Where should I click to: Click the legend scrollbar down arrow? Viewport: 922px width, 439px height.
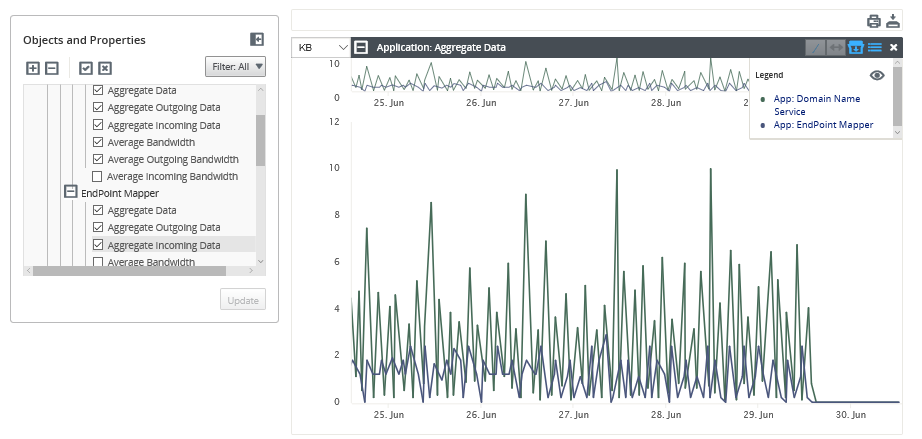pos(897,133)
